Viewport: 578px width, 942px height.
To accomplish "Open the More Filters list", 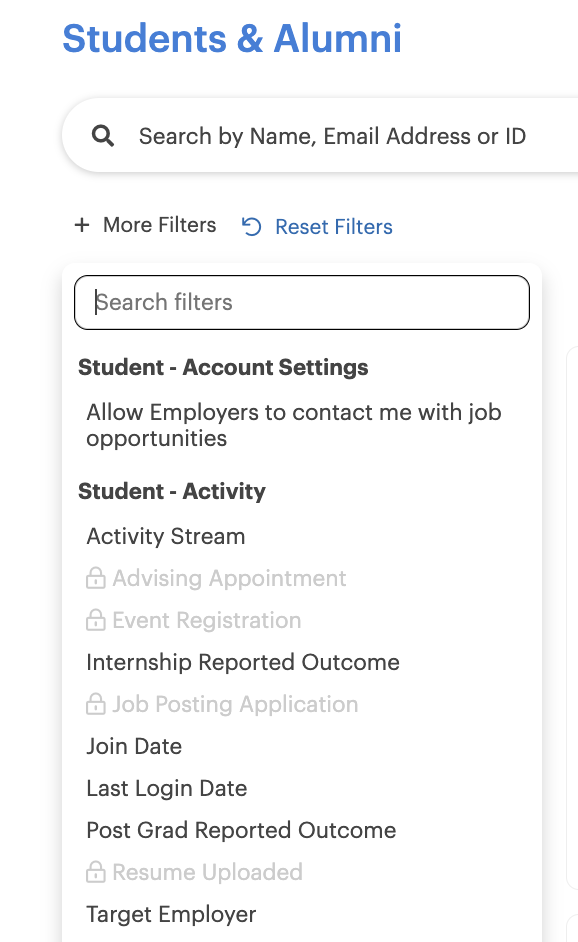I will [145, 225].
